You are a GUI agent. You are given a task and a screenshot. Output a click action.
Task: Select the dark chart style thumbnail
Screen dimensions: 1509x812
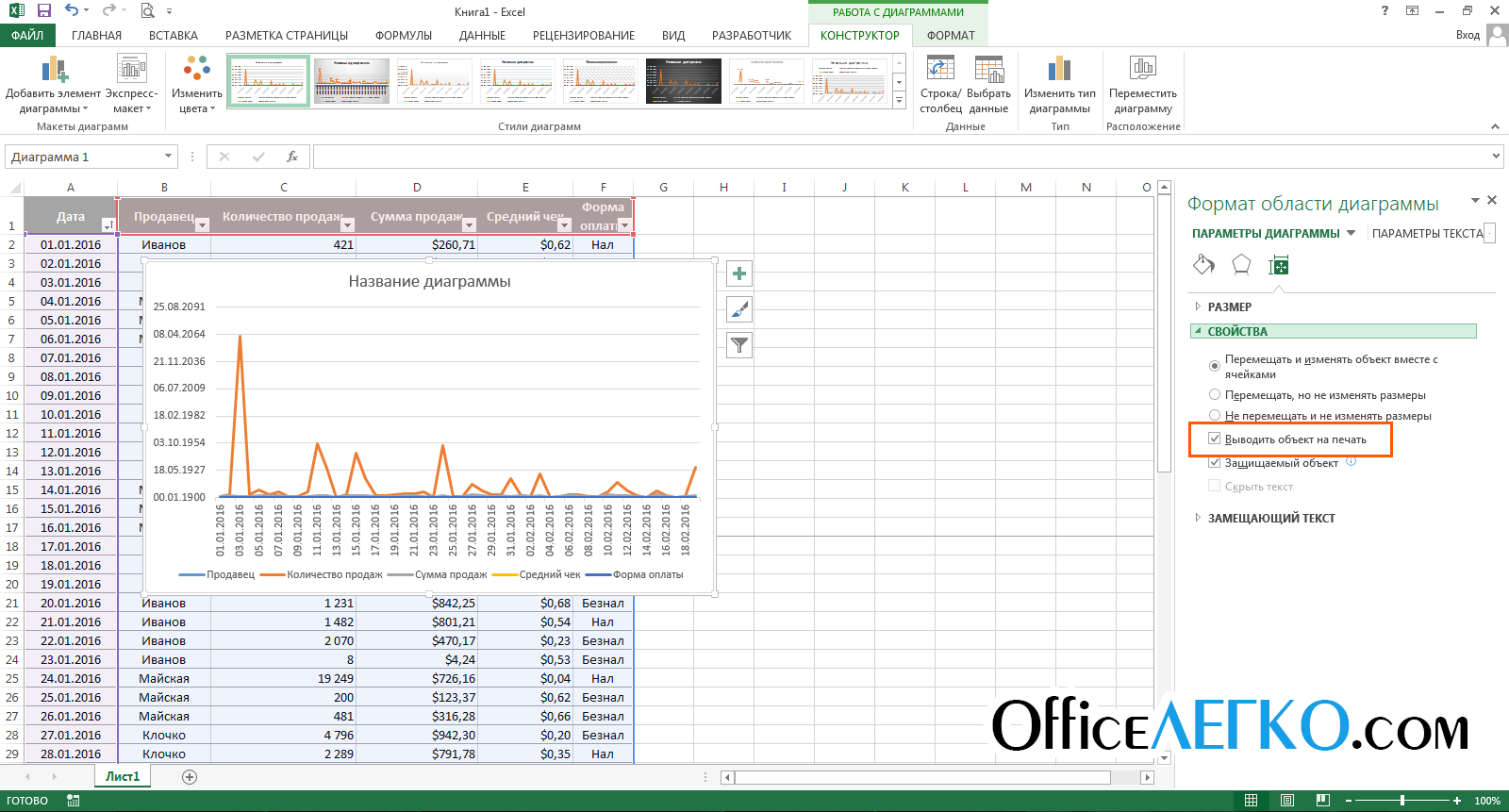pos(684,80)
